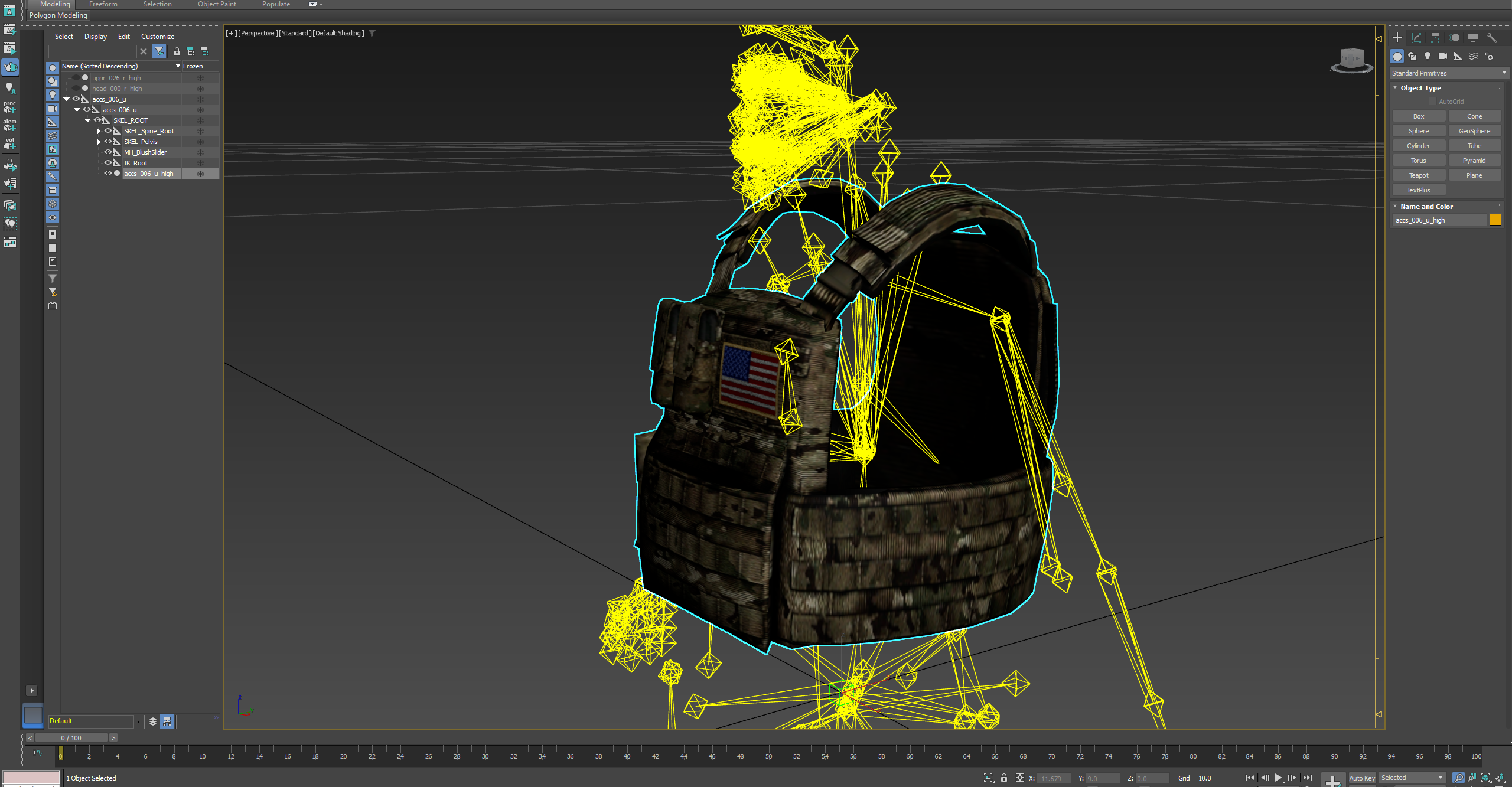Click the selection lock toggle icon
The image size is (1512, 787).
coord(1003,778)
